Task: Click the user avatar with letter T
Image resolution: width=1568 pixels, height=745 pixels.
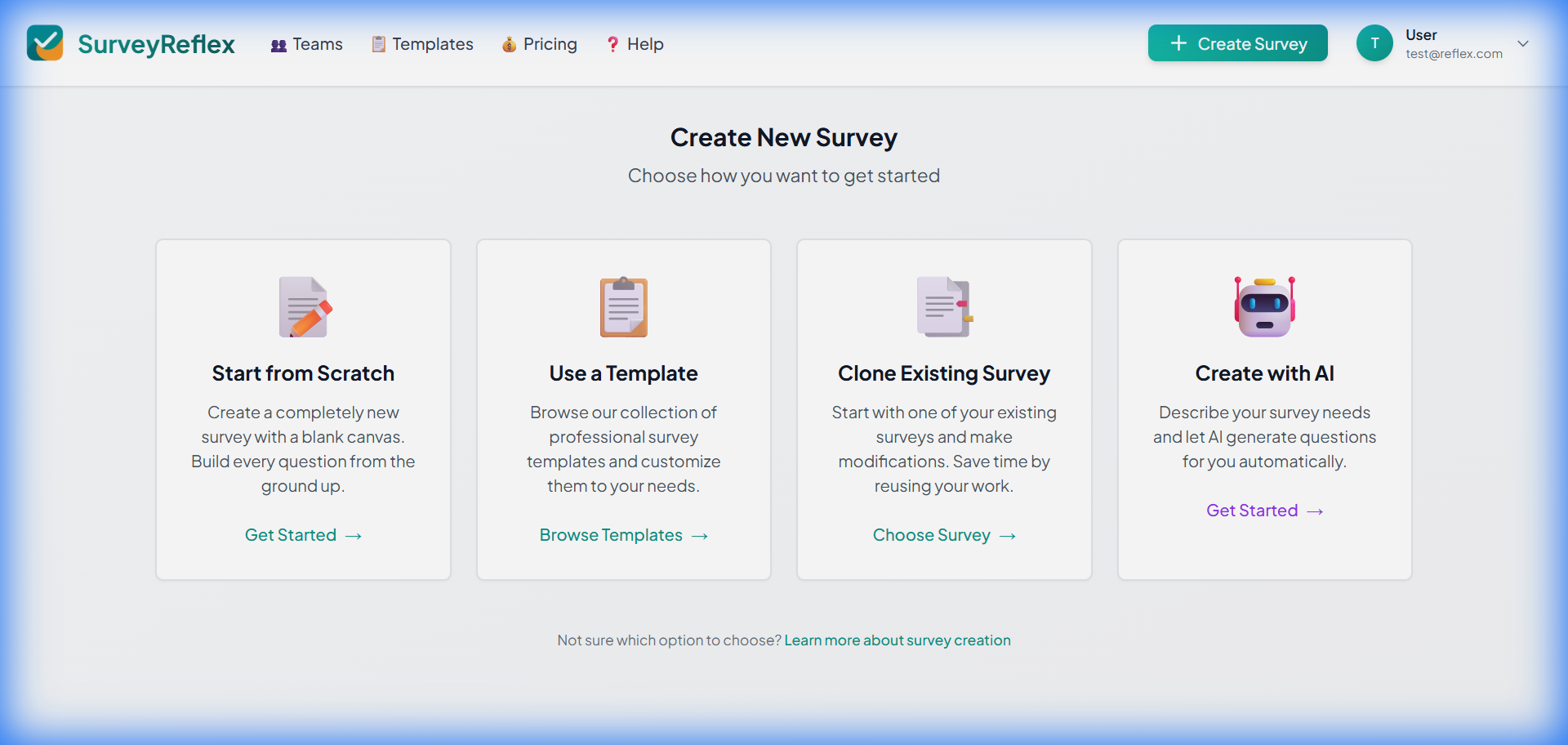Action: point(1374,43)
